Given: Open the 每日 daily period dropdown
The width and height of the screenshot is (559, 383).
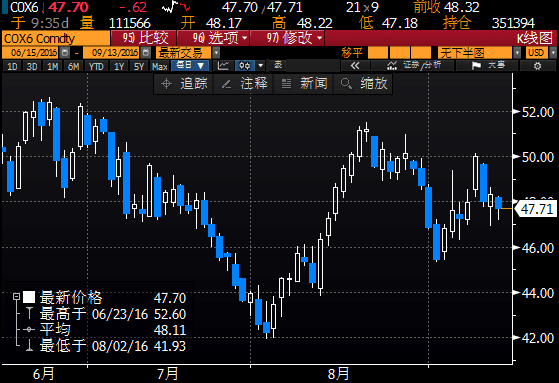Looking at the screenshot, I should pyautogui.click(x=190, y=66).
